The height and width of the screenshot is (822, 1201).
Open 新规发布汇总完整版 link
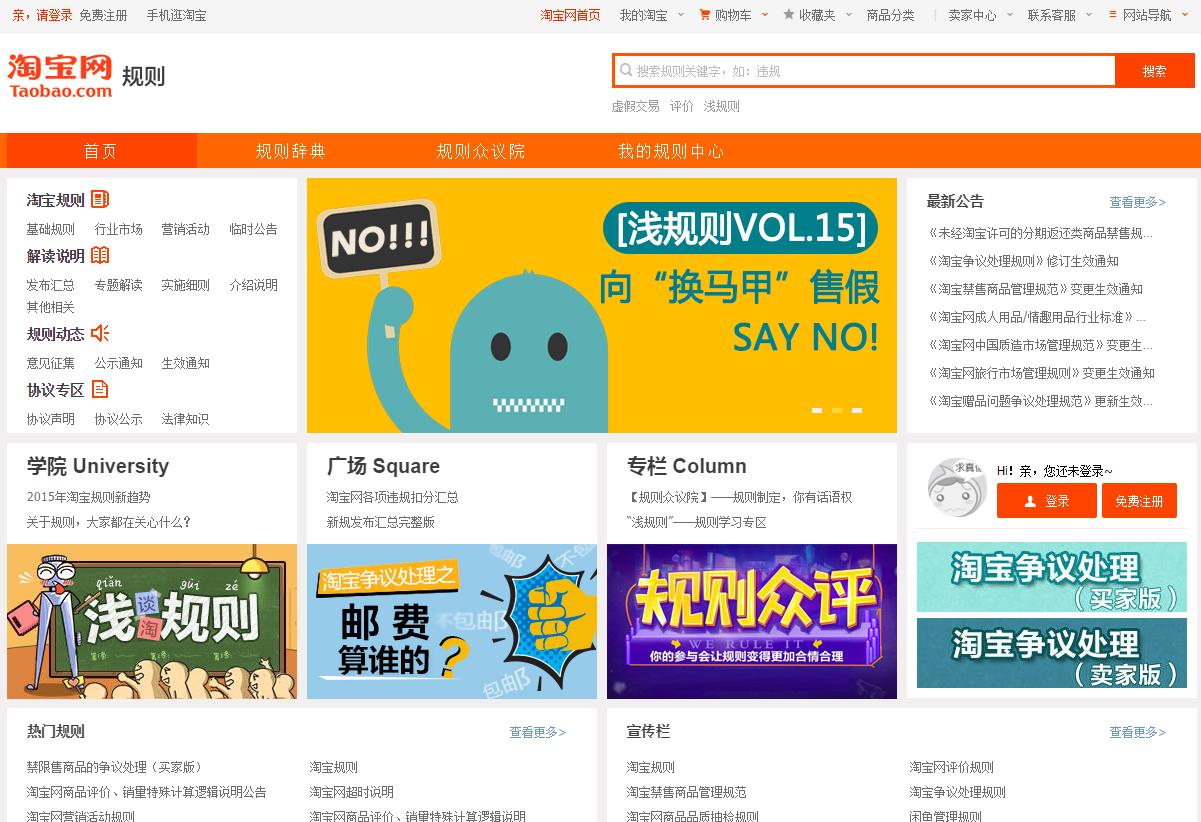381,522
